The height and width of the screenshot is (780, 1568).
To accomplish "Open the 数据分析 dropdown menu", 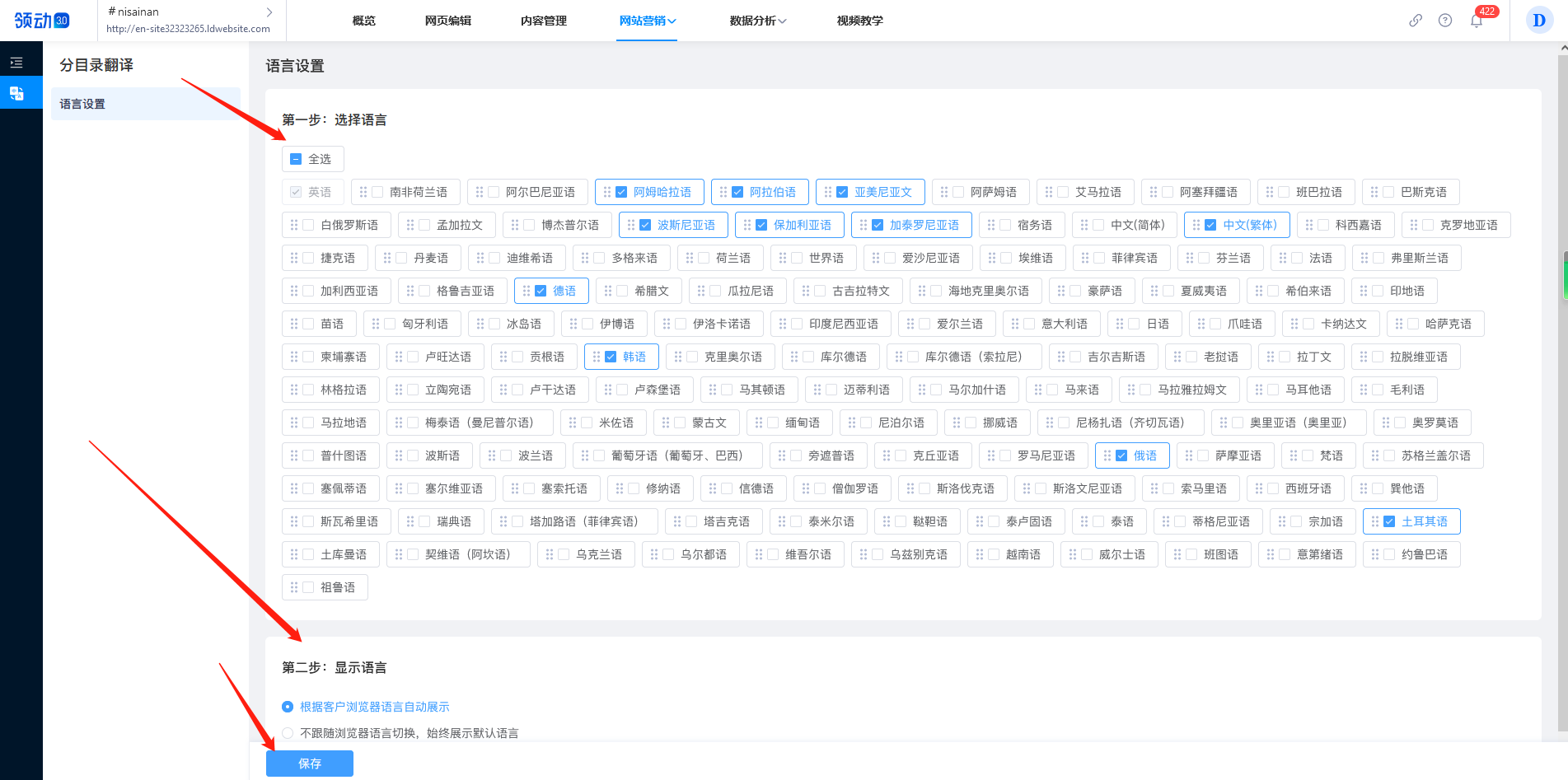I will click(x=757, y=21).
